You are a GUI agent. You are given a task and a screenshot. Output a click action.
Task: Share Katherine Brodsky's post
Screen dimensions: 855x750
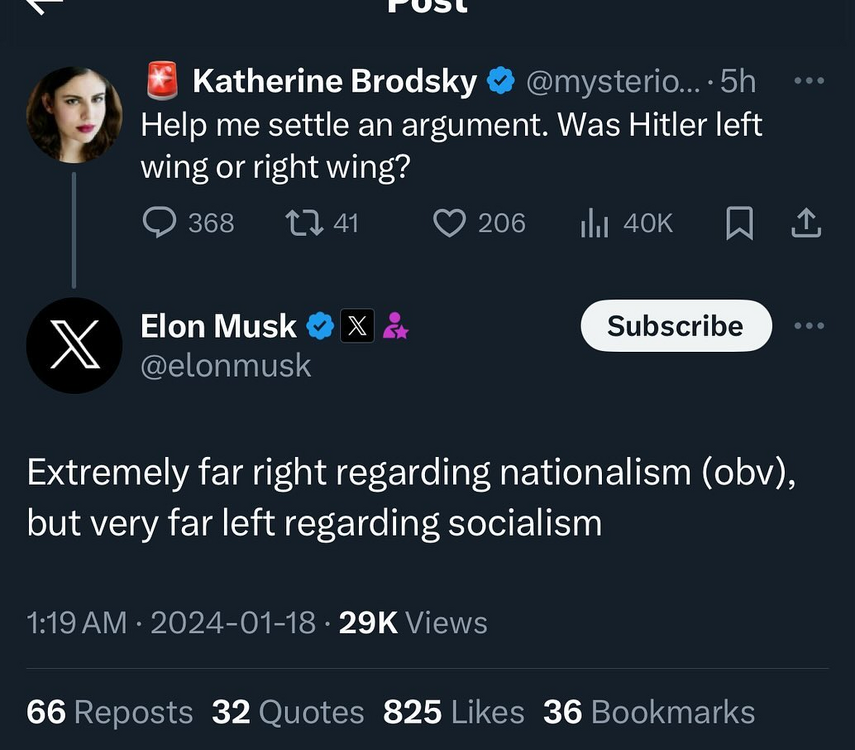(806, 222)
